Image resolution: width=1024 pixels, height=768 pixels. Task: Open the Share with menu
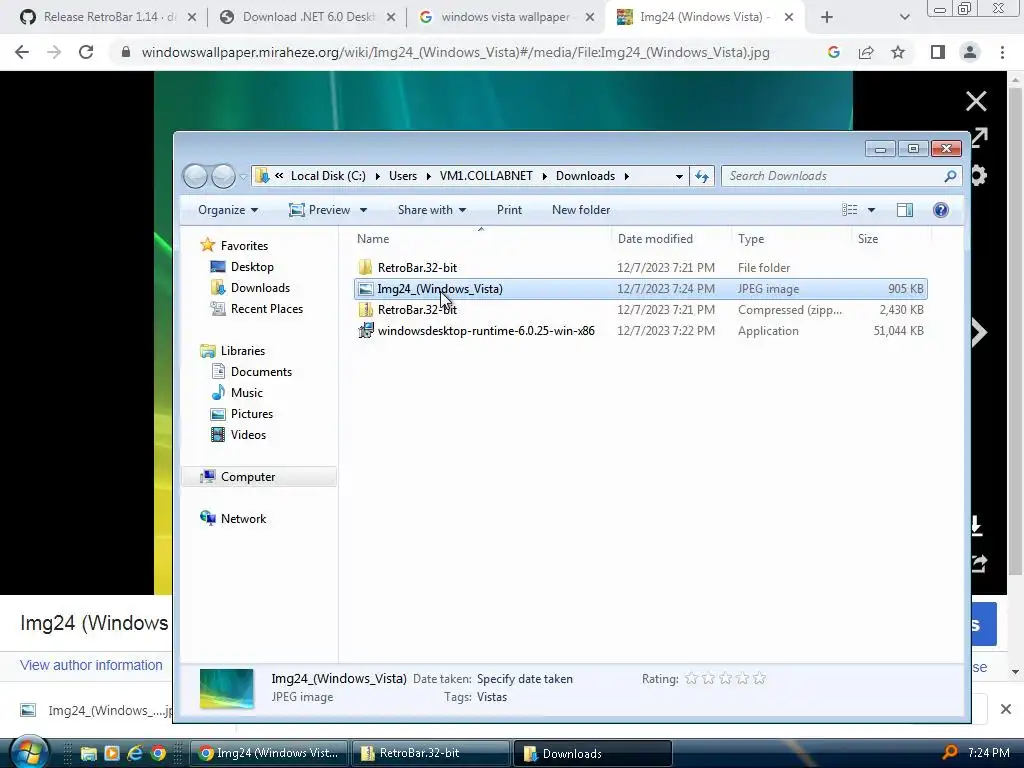432,210
